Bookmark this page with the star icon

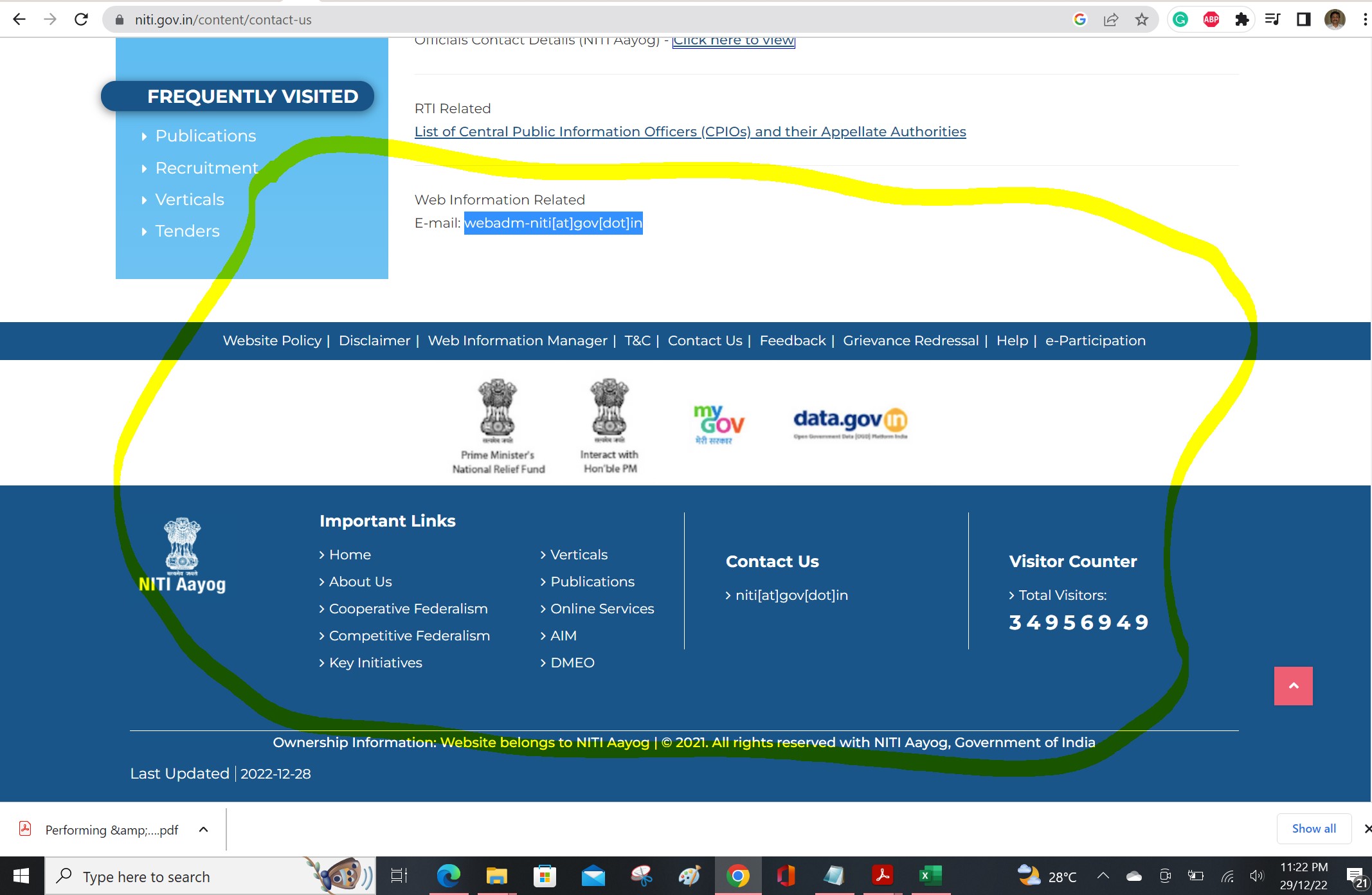[1142, 19]
